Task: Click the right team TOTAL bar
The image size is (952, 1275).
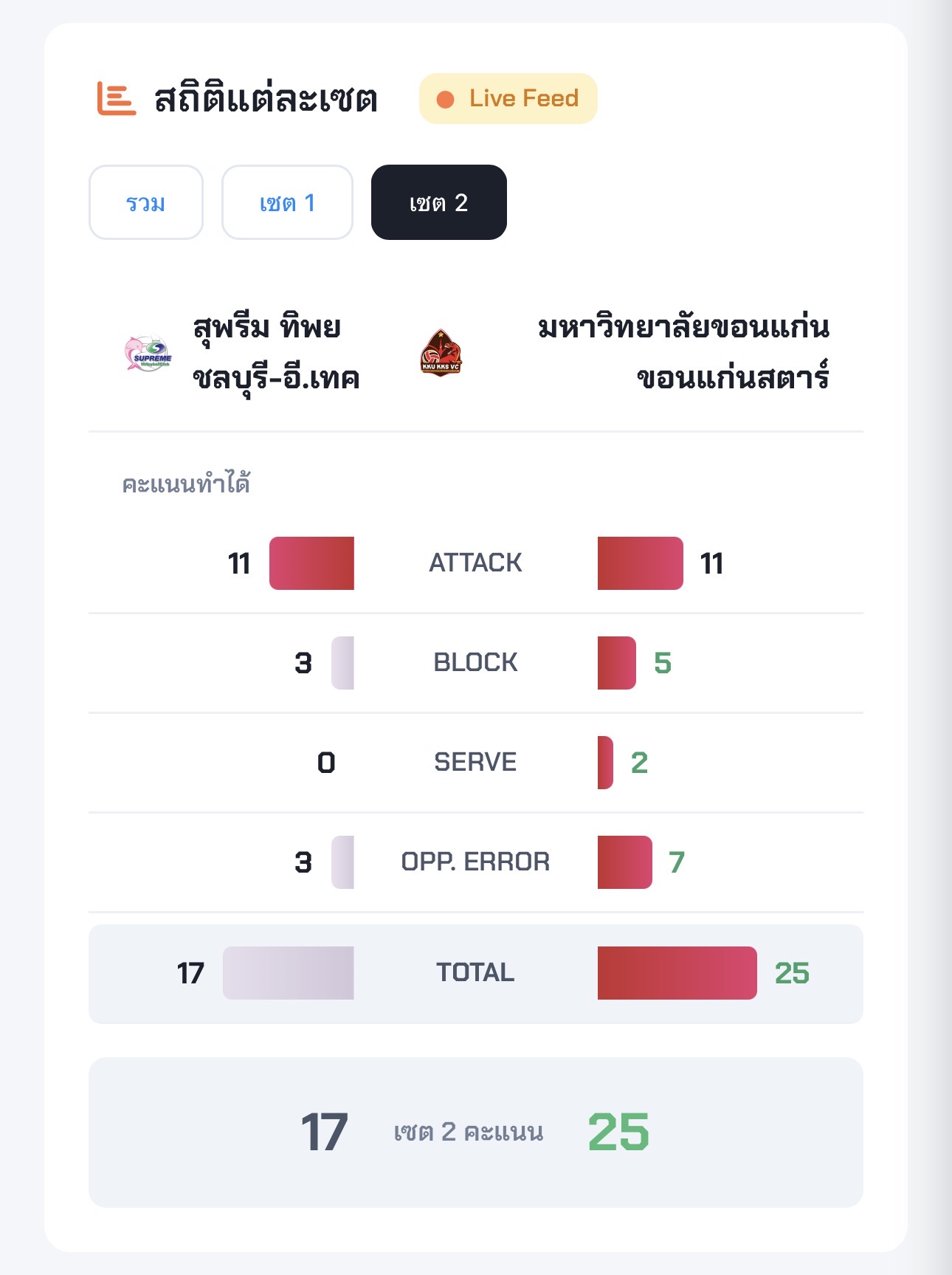Action: (x=677, y=973)
